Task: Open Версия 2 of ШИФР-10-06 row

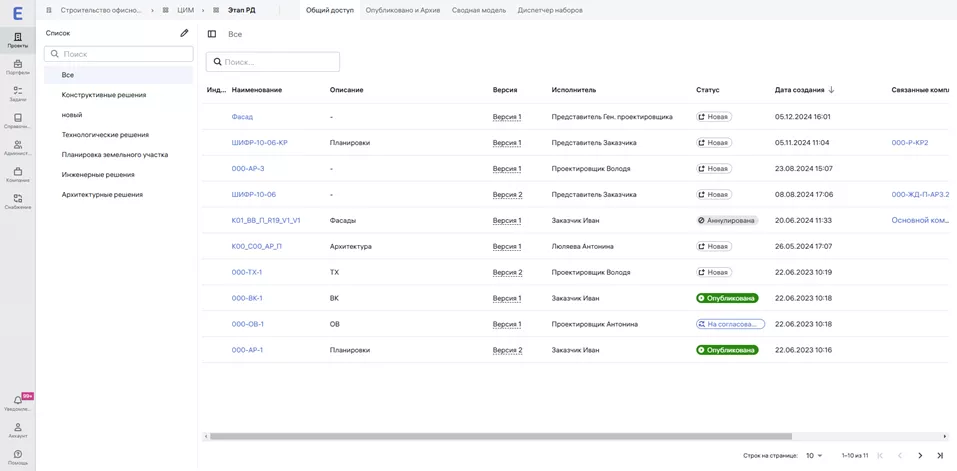Action: [507, 195]
